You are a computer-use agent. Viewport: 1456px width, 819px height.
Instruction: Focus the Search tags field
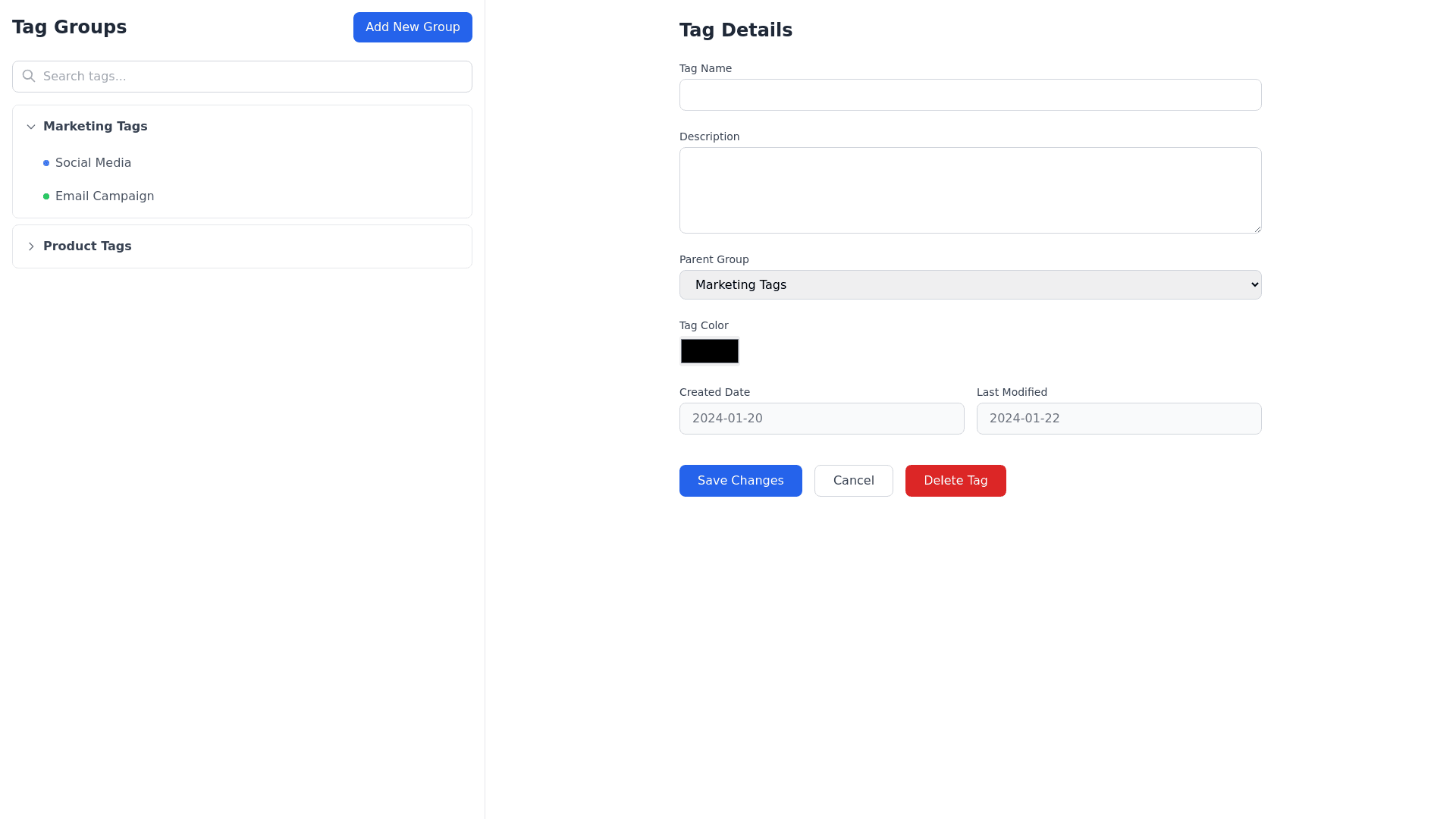coord(250,77)
